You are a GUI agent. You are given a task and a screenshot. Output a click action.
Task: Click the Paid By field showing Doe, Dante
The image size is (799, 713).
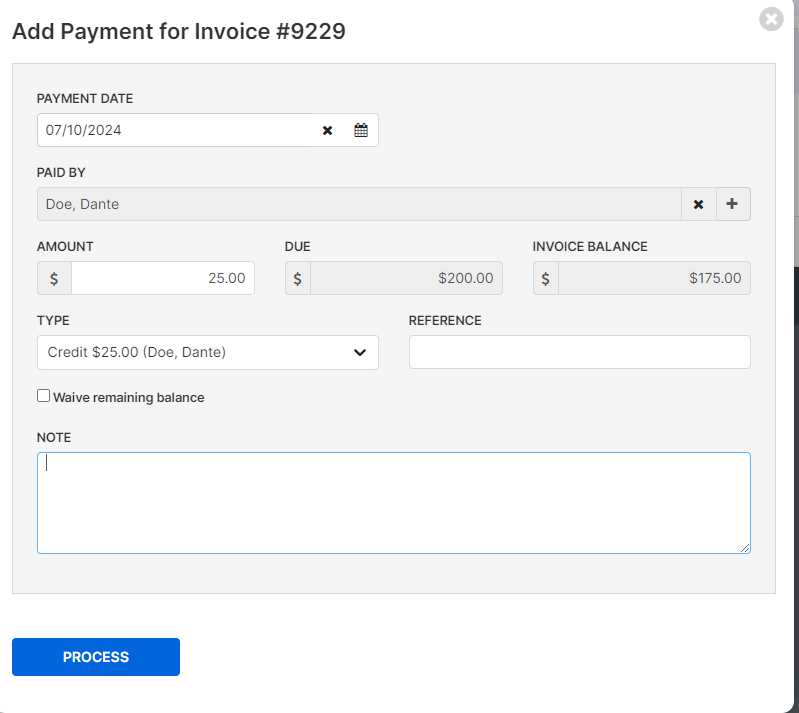[x=359, y=204]
